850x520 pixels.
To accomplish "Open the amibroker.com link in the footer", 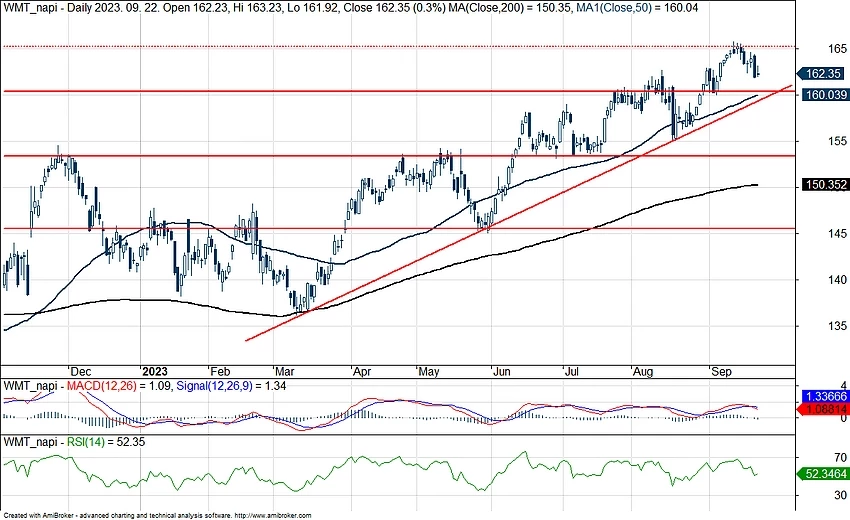I will coord(273,516).
